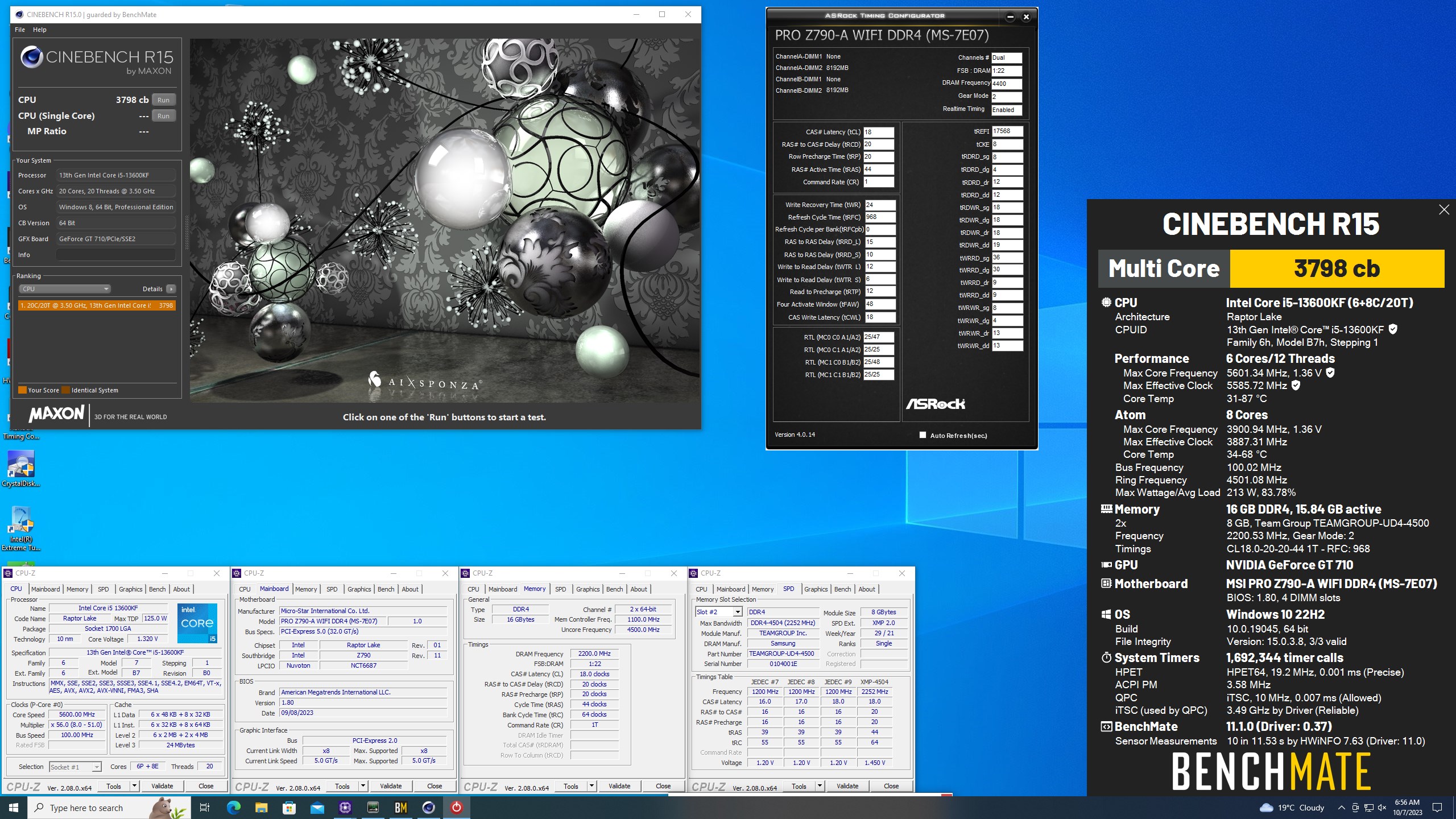Switch to Bench tab in the CPU-Z CPU window

tap(157, 589)
